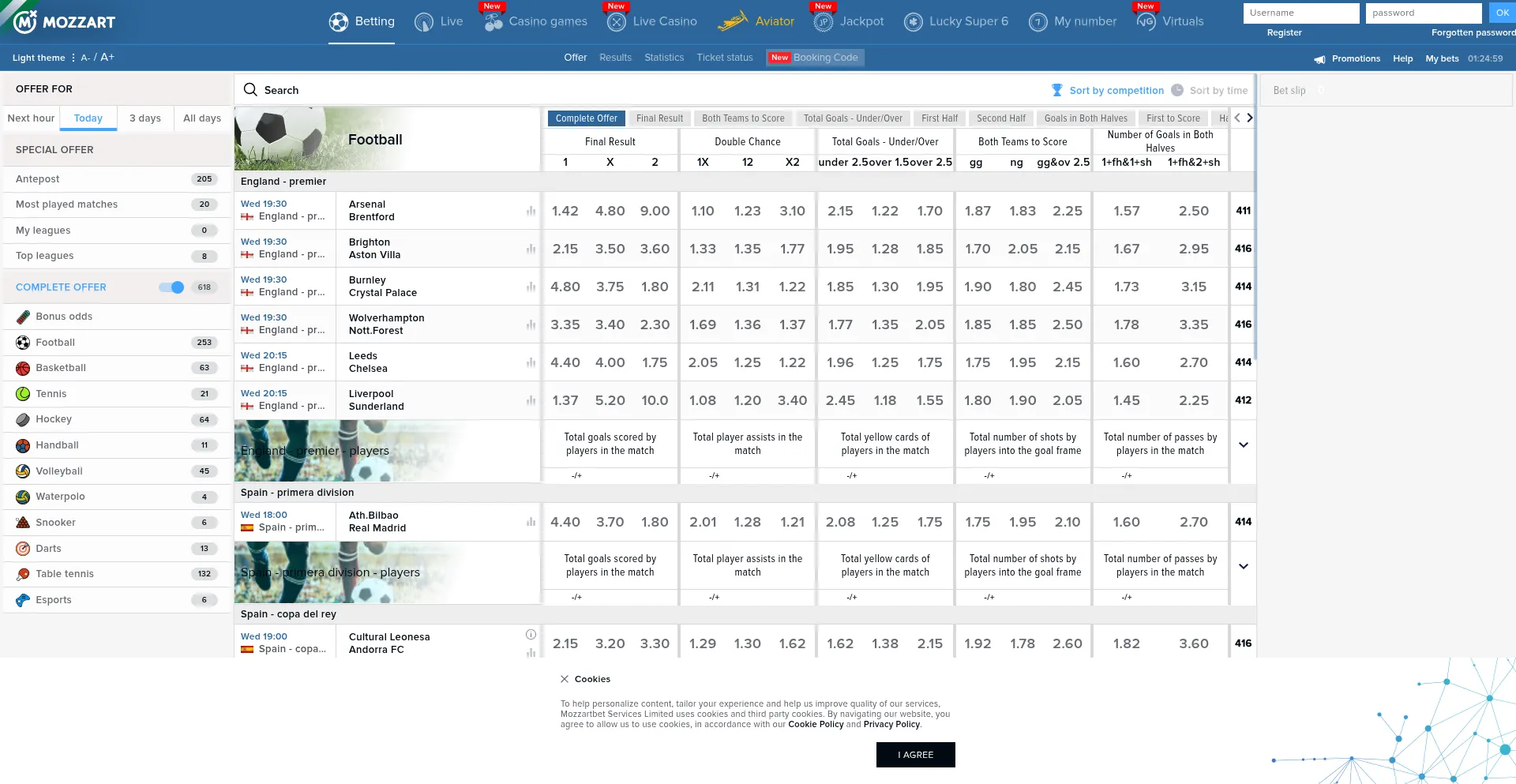The image size is (1516, 784).
Task: Click the Mozzart logo
Action: click(x=65, y=21)
